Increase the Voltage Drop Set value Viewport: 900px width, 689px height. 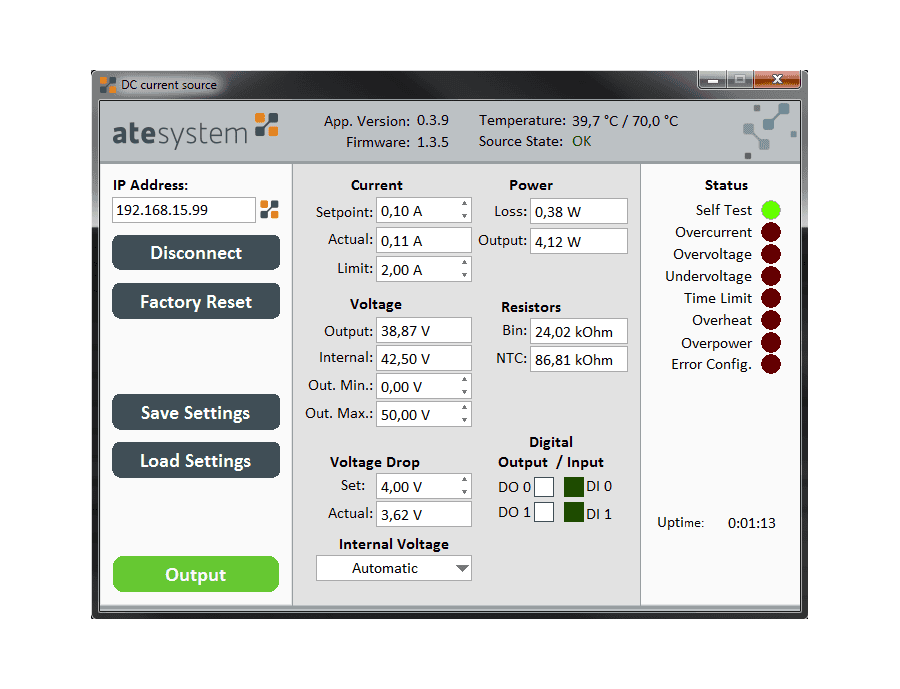pyautogui.click(x=464, y=479)
